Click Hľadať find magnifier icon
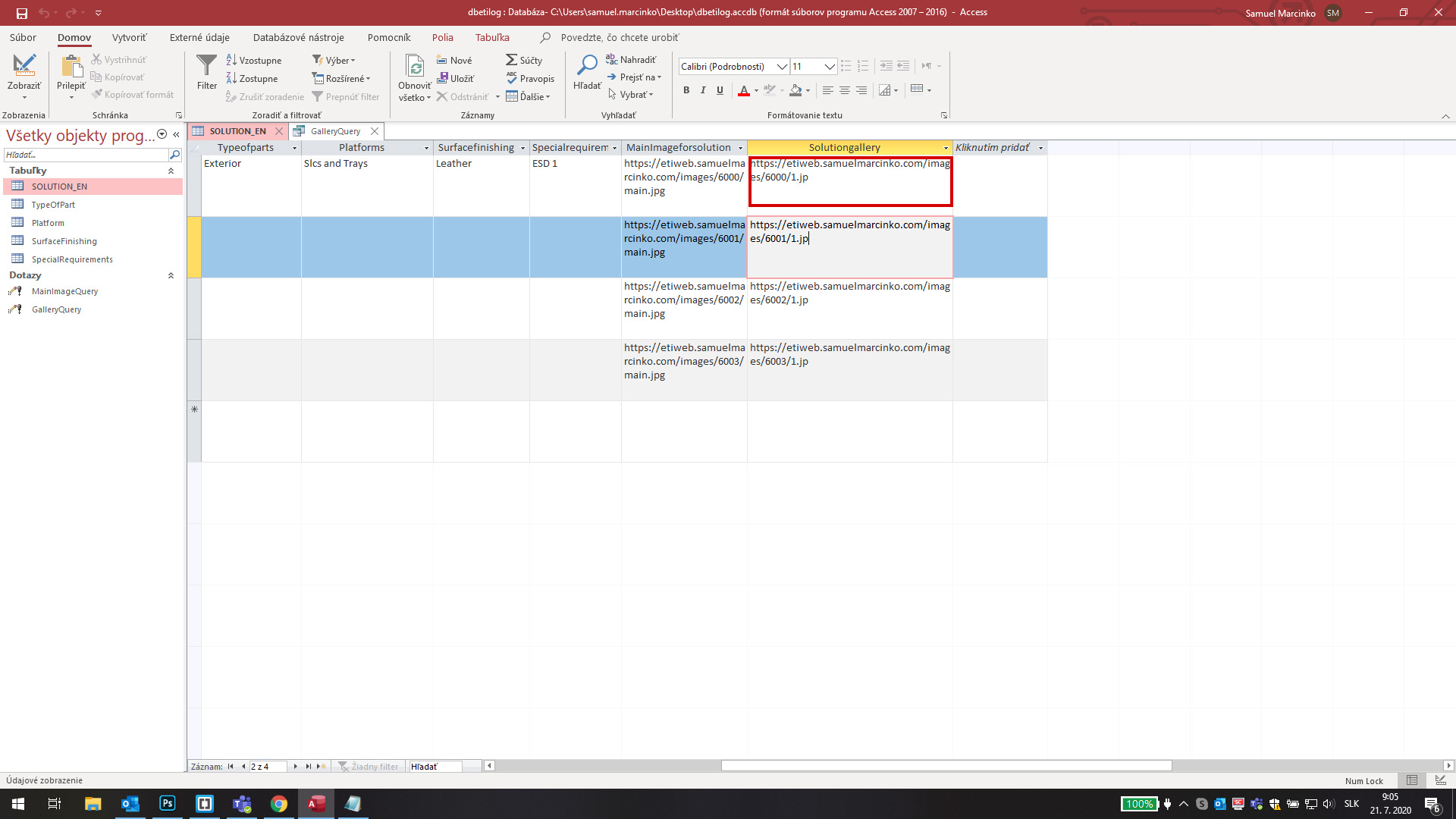Screen dimensions: 1456x819 coord(587,65)
